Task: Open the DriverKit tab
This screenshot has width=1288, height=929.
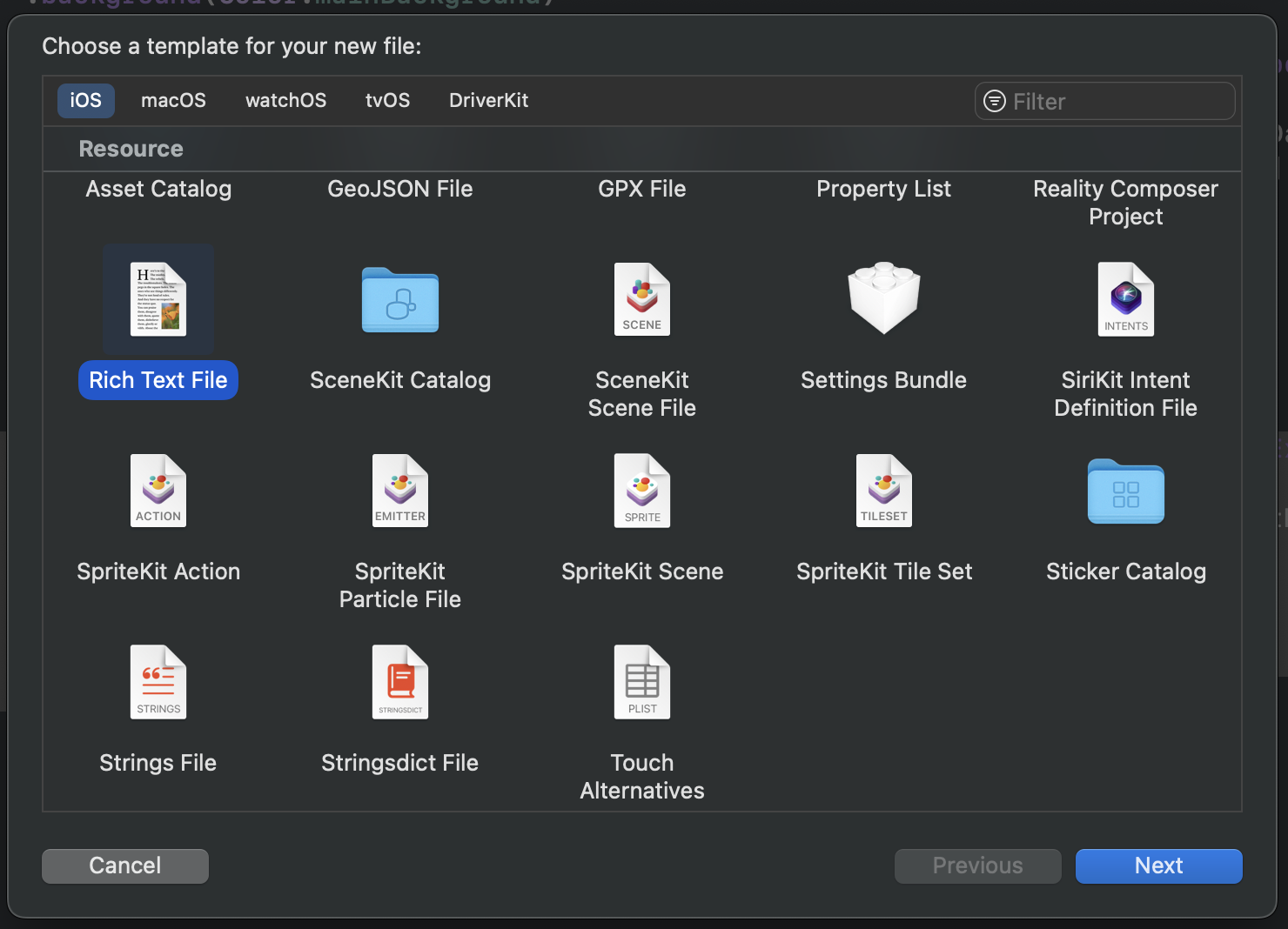Action: click(x=489, y=100)
